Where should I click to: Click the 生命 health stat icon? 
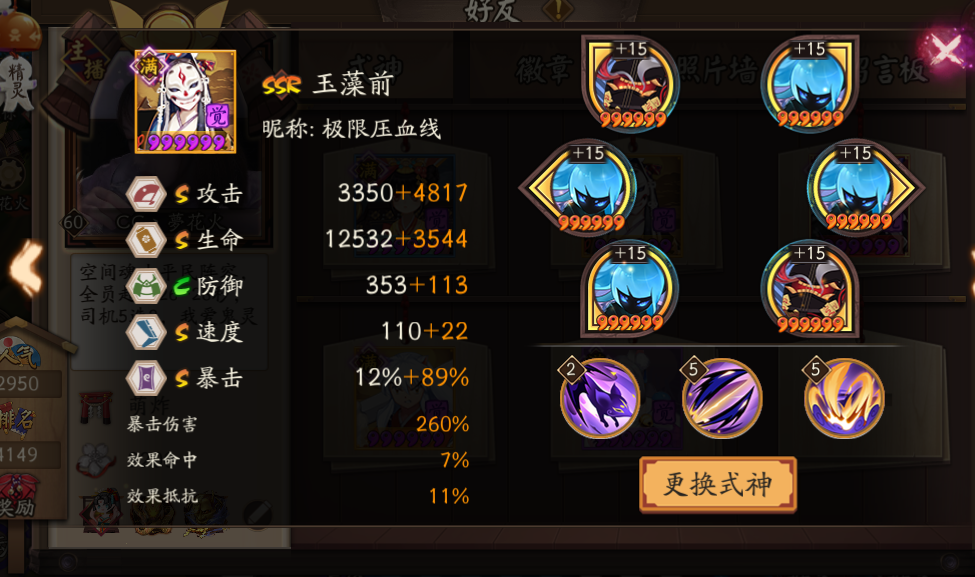pyautogui.click(x=146, y=240)
